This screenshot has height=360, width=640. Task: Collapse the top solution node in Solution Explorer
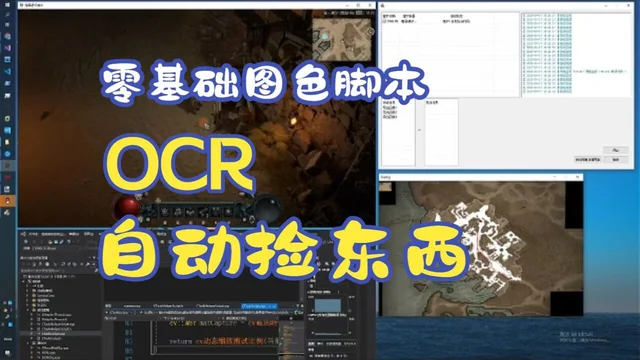(23, 281)
